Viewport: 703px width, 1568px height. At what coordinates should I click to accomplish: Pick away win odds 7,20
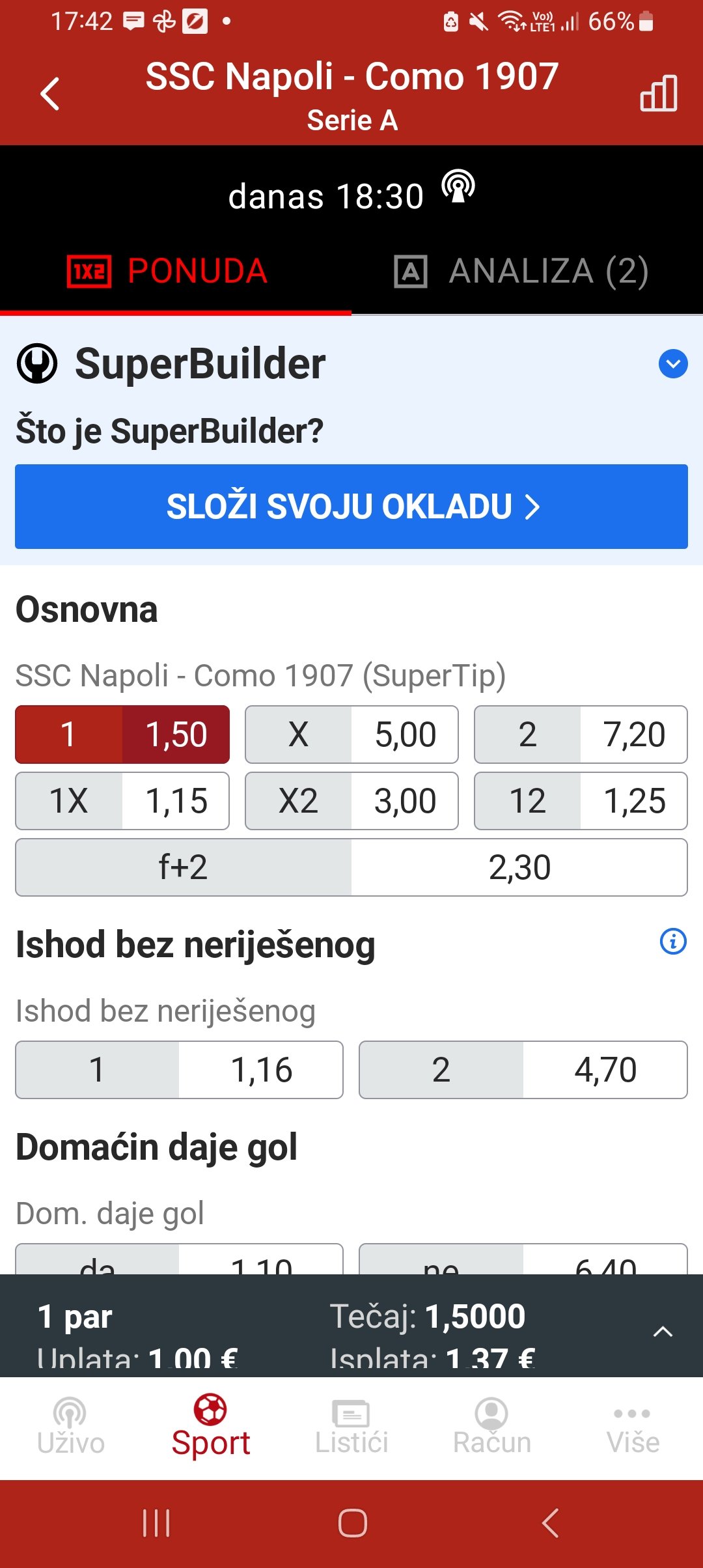pos(581,735)
